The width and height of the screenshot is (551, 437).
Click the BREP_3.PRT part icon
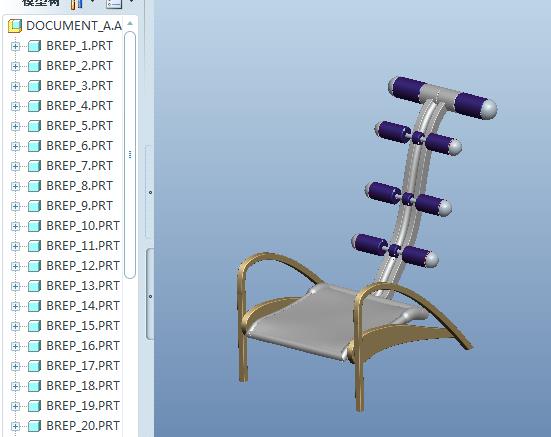coord(34,86)
